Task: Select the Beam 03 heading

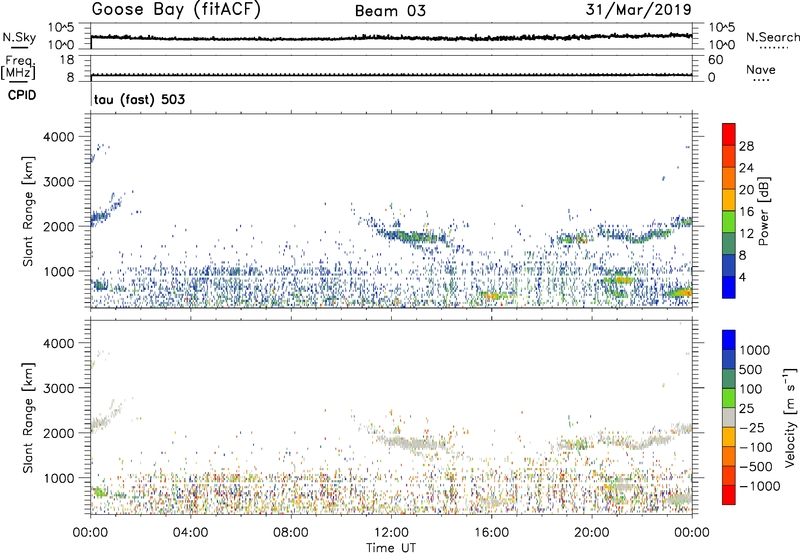Action: (x=390, y=11)
